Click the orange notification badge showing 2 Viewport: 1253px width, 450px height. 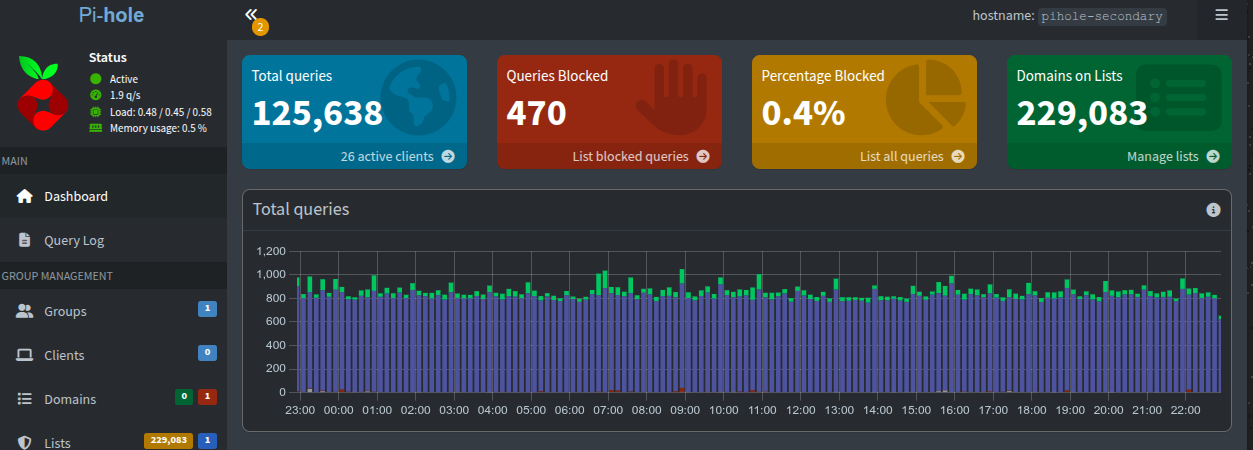260,28
